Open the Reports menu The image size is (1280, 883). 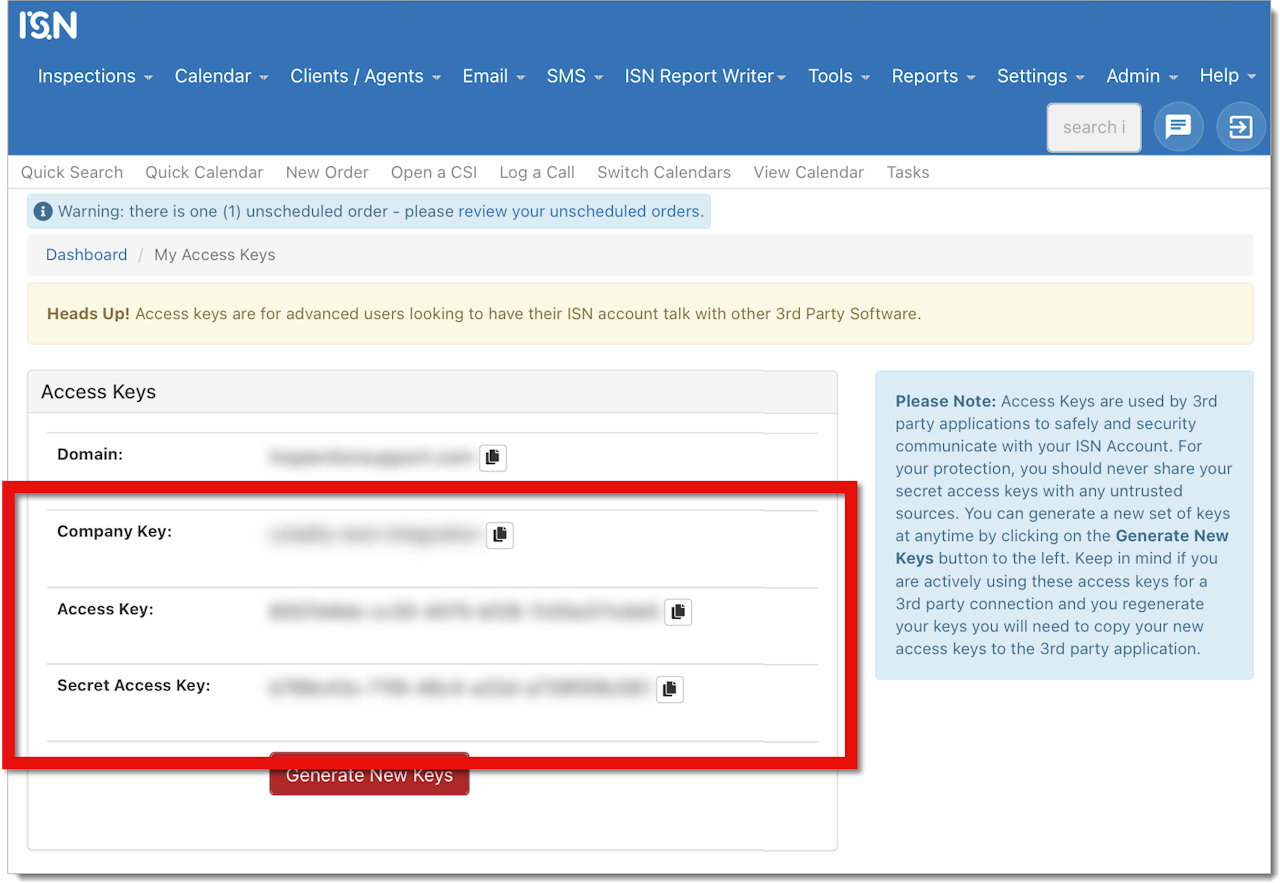click(933, 76)
